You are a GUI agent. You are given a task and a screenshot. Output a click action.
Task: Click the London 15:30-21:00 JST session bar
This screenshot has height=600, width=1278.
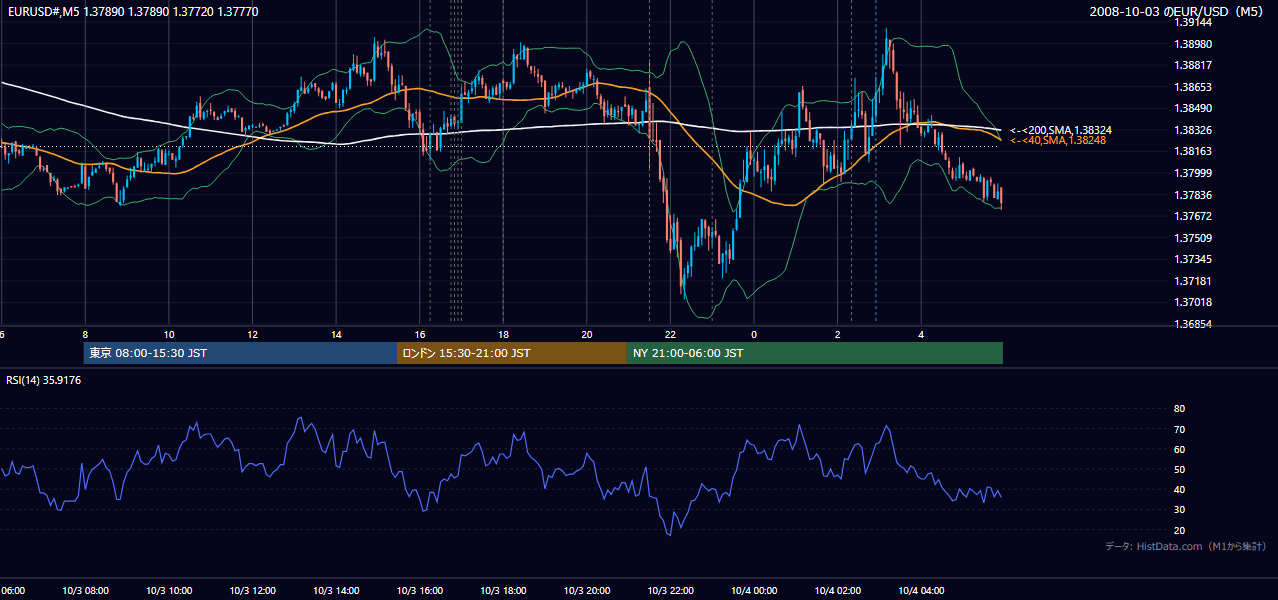pyautogui.click(x=512, y=353)
